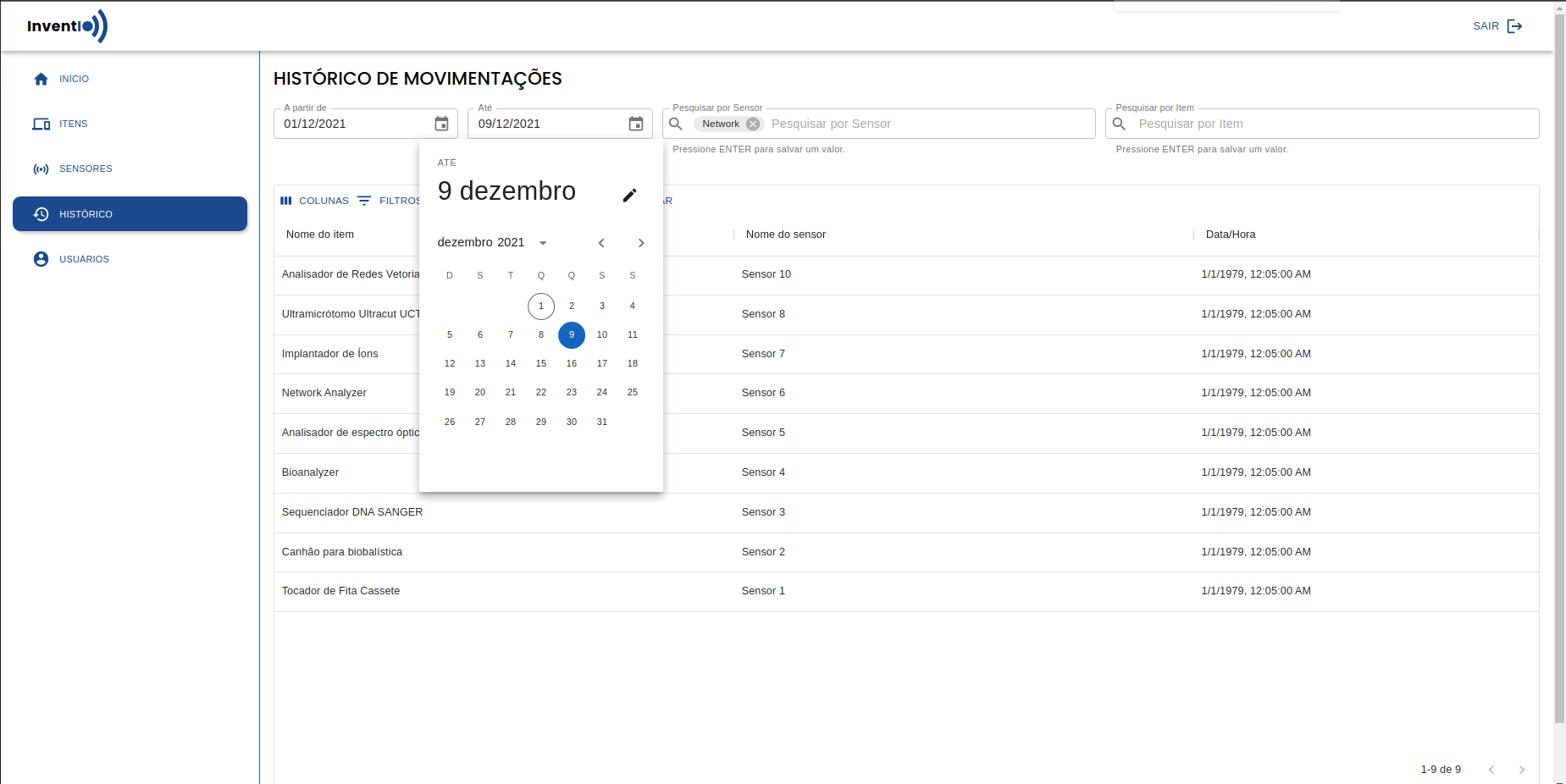Screen dimensions: 1566x784
Task: Select December 15 in the calendar
Action: 541,363
